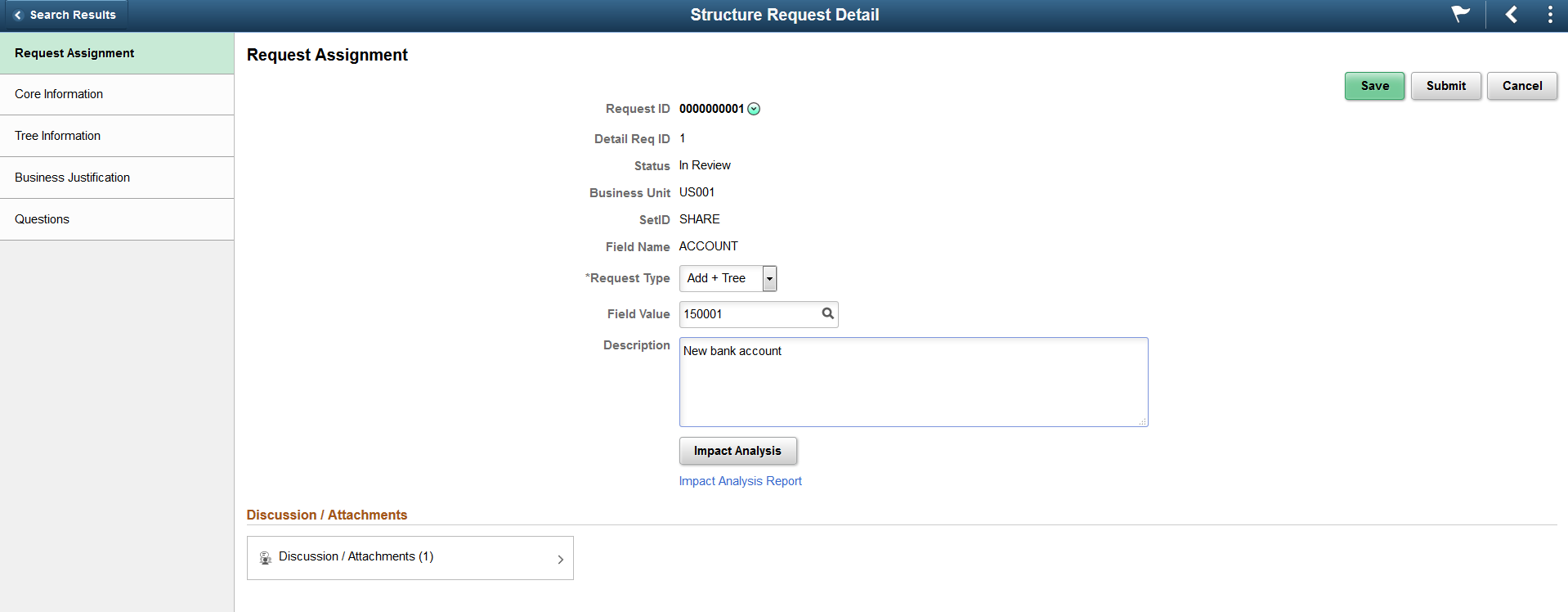
Task: Click the Request Assignment page heading
Action: pyautogui.click(x=327, y=55)
